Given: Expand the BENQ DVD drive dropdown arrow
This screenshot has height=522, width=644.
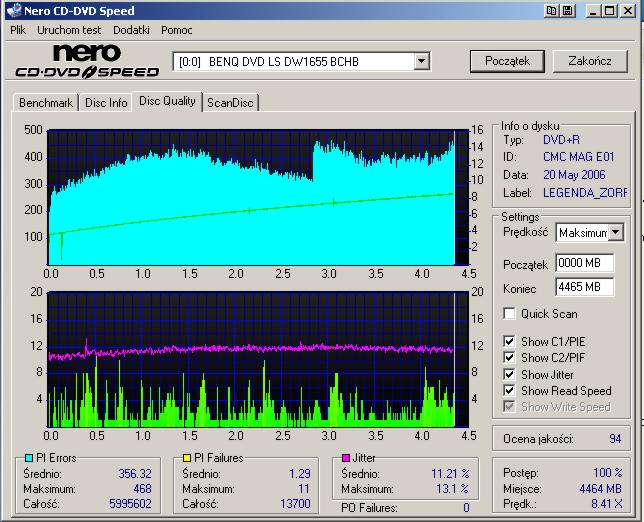Looking at the screenshot, I should pos(421,62).
